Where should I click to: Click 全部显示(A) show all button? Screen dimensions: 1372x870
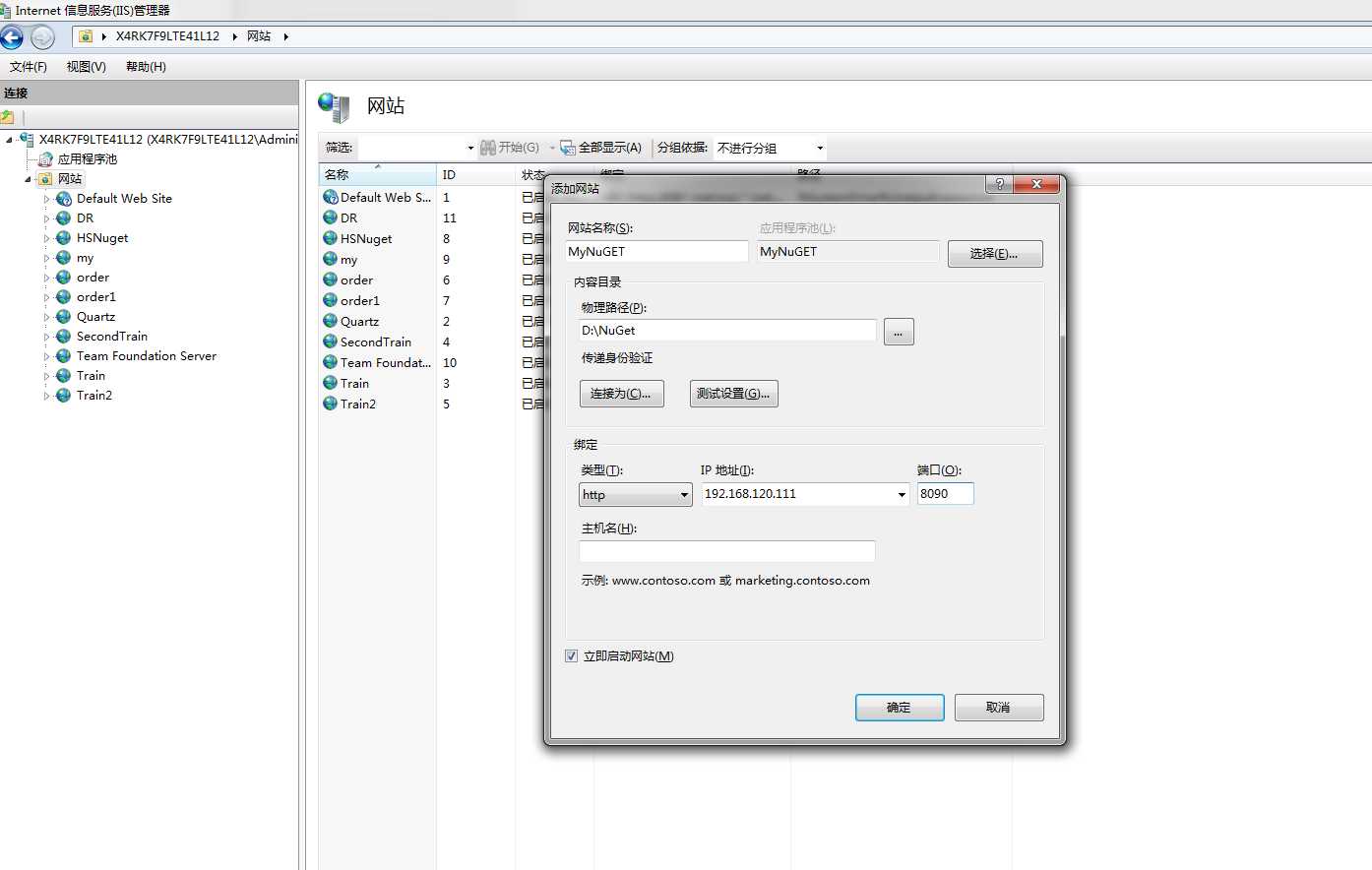600,148
